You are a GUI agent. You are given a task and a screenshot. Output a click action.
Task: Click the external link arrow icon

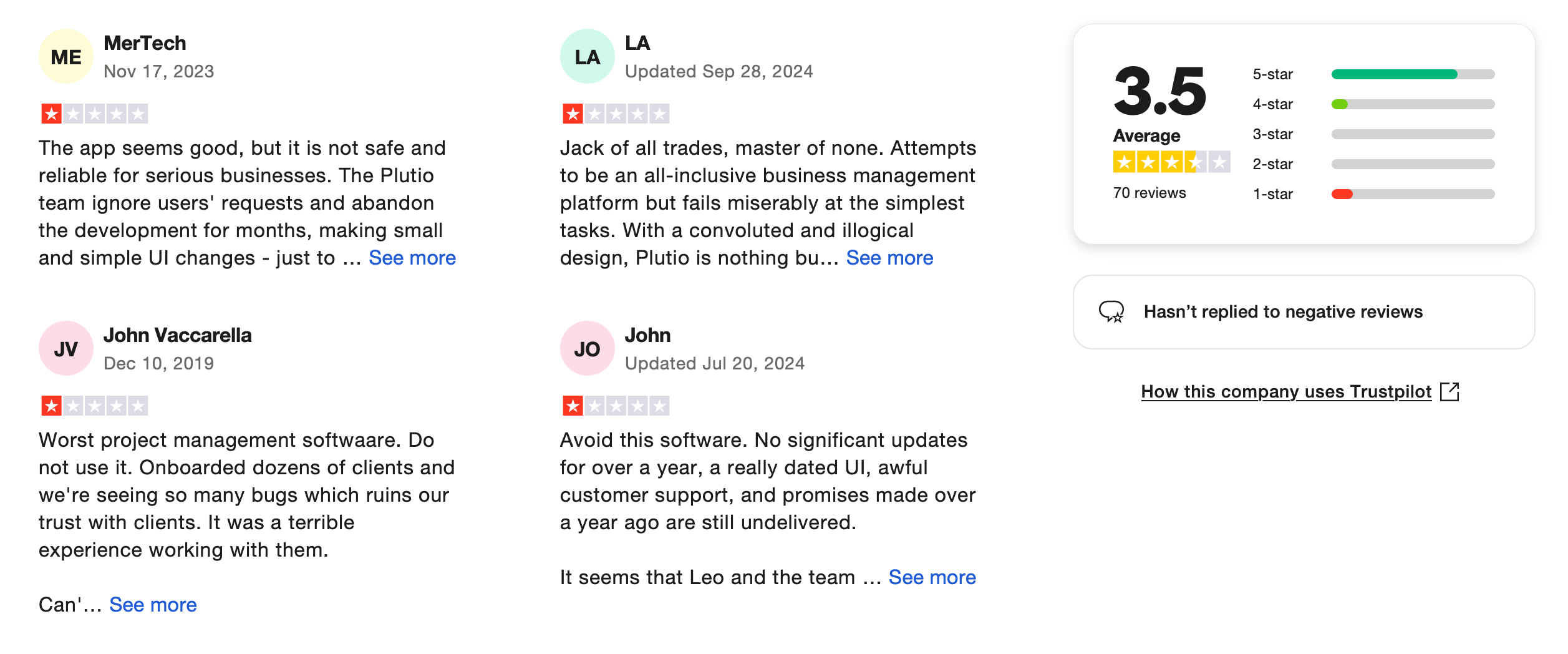click(x=1449, y=392)
